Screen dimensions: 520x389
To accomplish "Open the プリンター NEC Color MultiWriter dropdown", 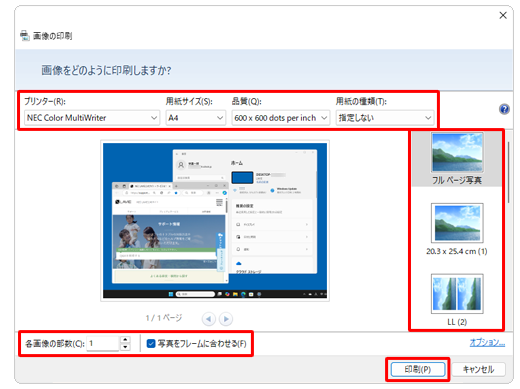I will [x=92, y=118].
